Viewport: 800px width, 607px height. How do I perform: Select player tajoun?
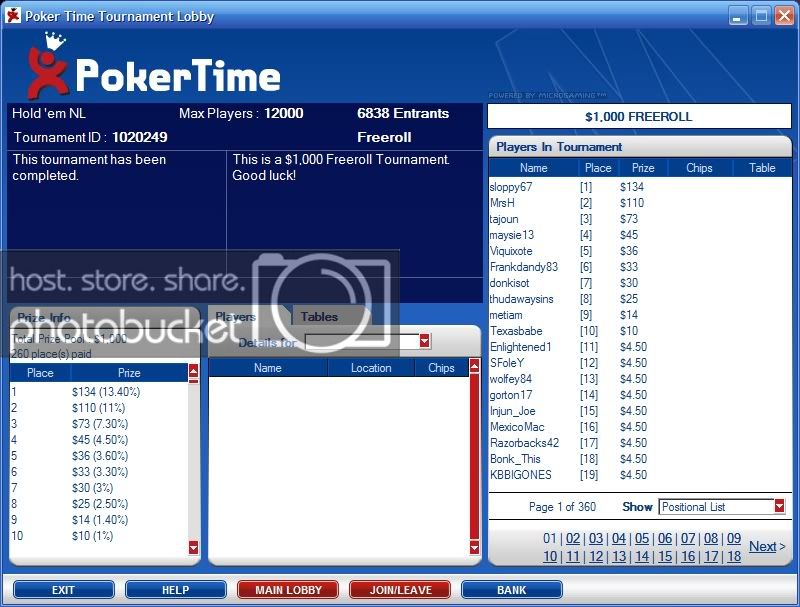pyautogui.click(x=504, y=219)
